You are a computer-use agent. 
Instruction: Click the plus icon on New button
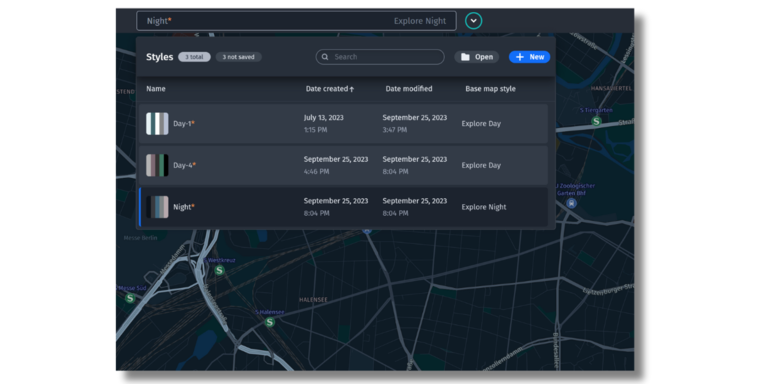[520, 57]
